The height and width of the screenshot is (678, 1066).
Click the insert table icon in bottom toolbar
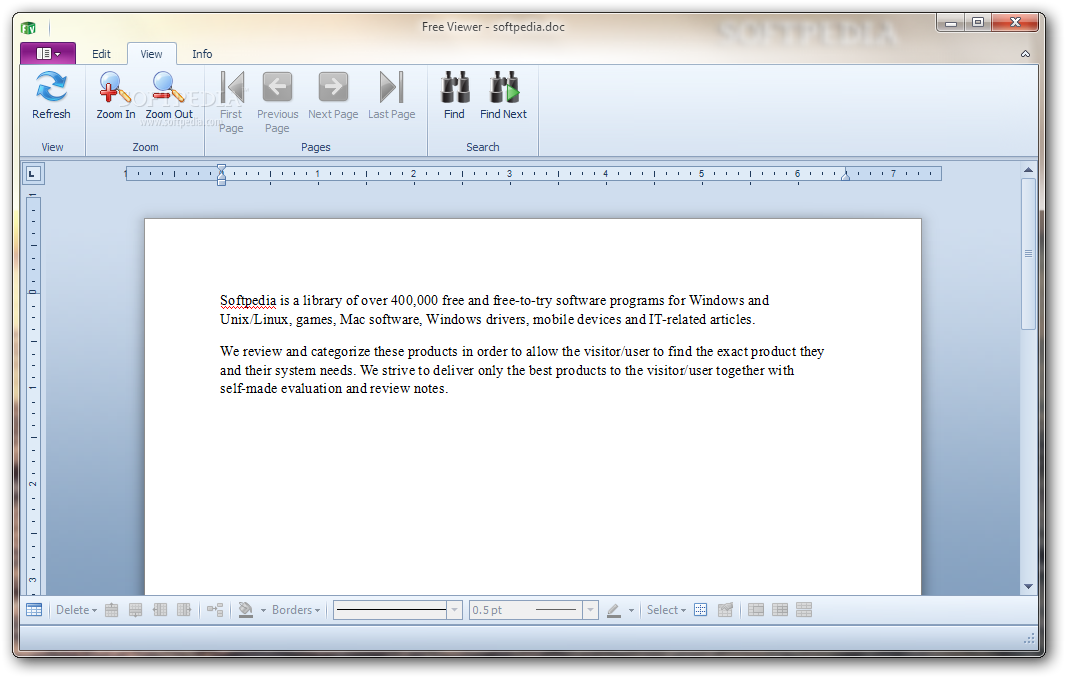[x=34, y=610]
